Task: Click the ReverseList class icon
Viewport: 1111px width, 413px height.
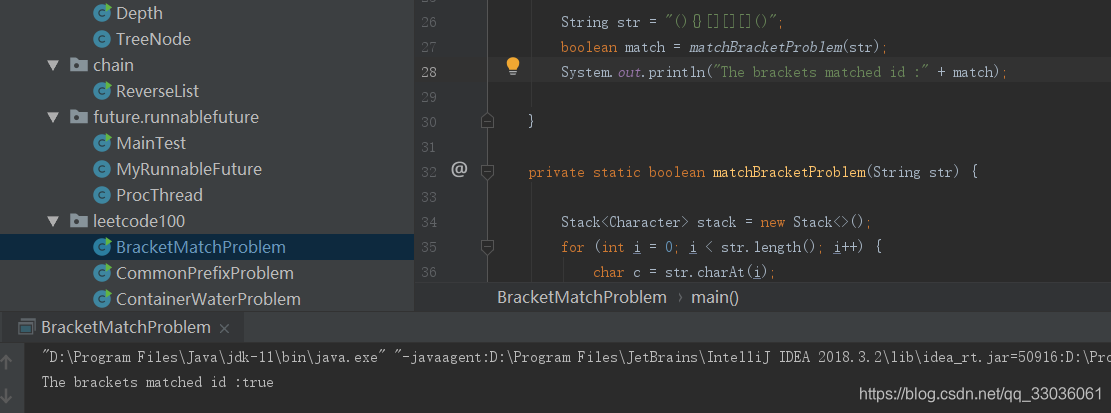Action: [103, 91]
